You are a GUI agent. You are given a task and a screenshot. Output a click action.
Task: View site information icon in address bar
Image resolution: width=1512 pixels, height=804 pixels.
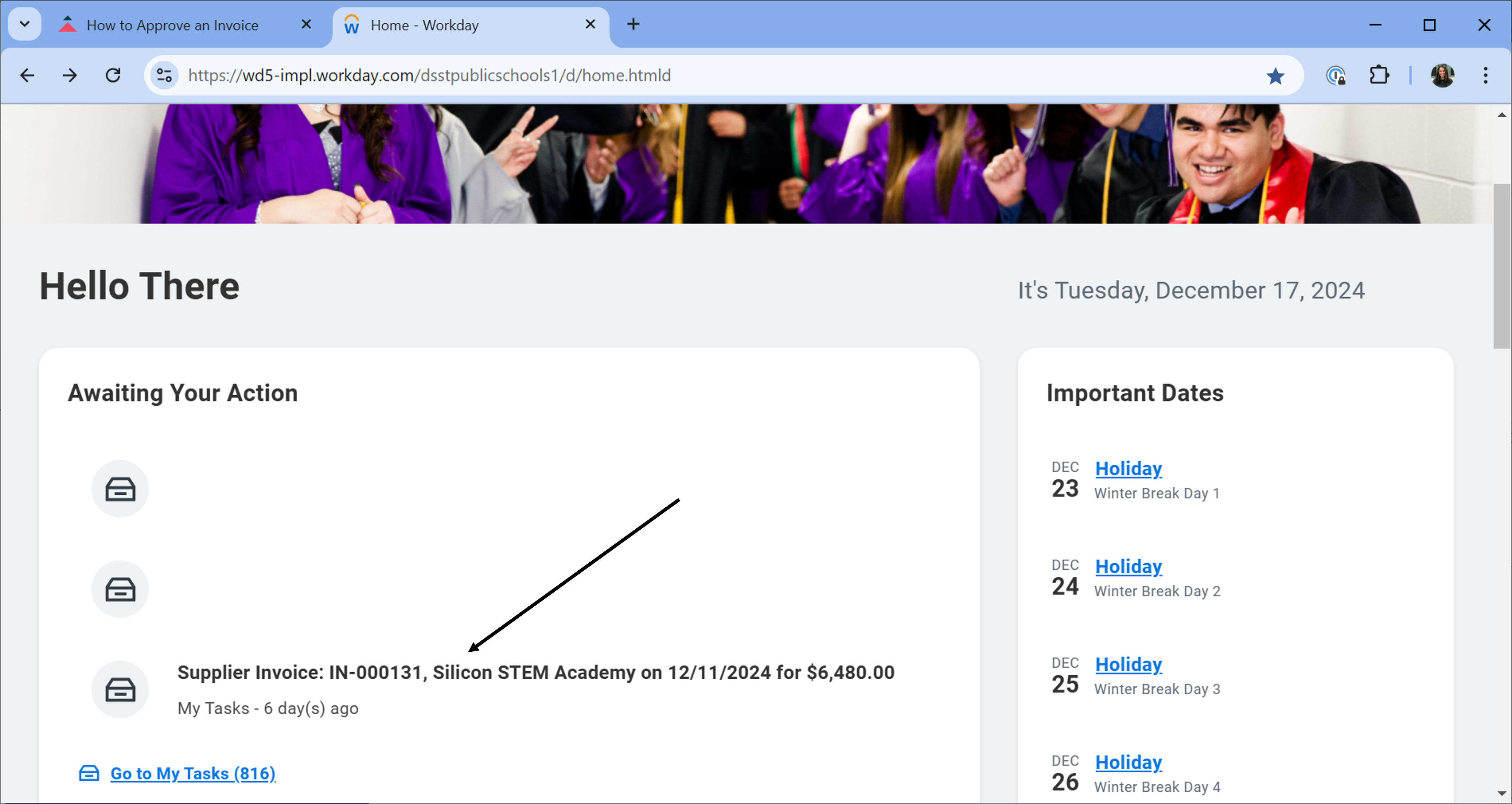(x=164, y=75)
